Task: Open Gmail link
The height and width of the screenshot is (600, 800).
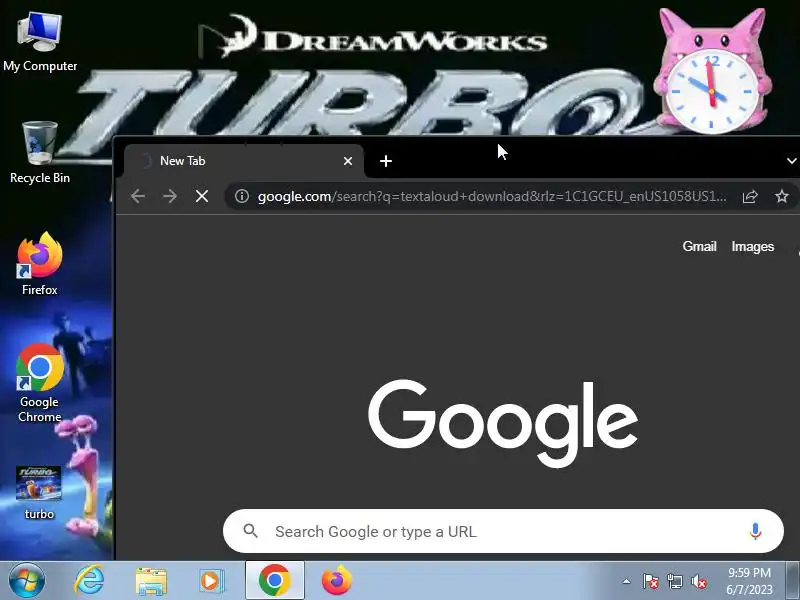Action: click(x=699, y=246)
